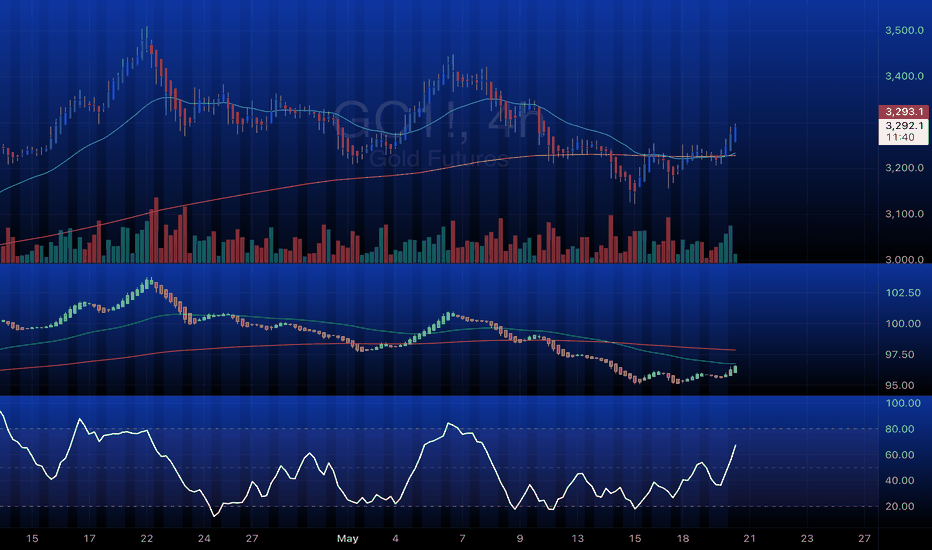
Task: Click 3,100.0 on the price axis
Action: pyautogui.click(x=904, y=214)
